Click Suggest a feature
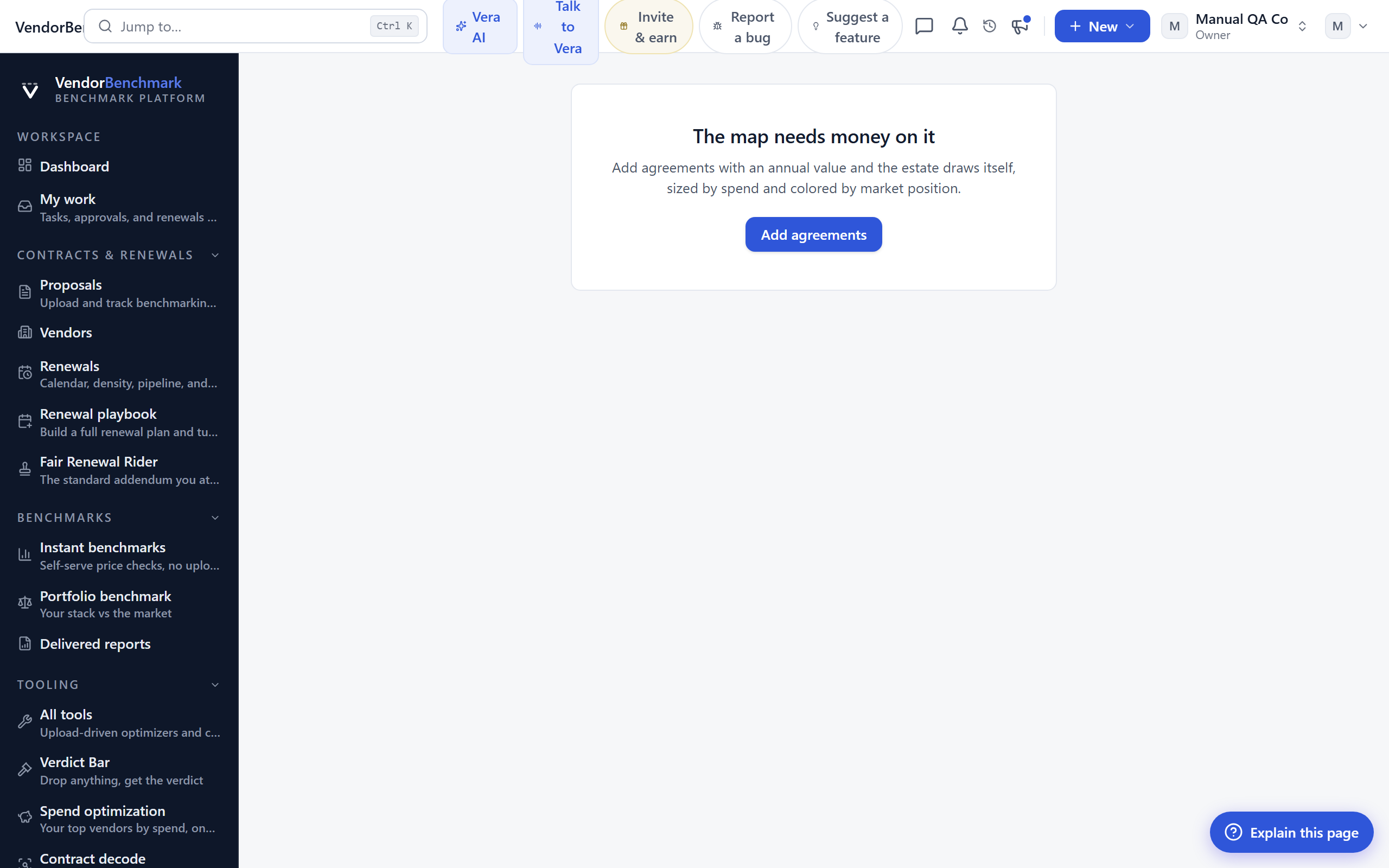 [850, 27]
